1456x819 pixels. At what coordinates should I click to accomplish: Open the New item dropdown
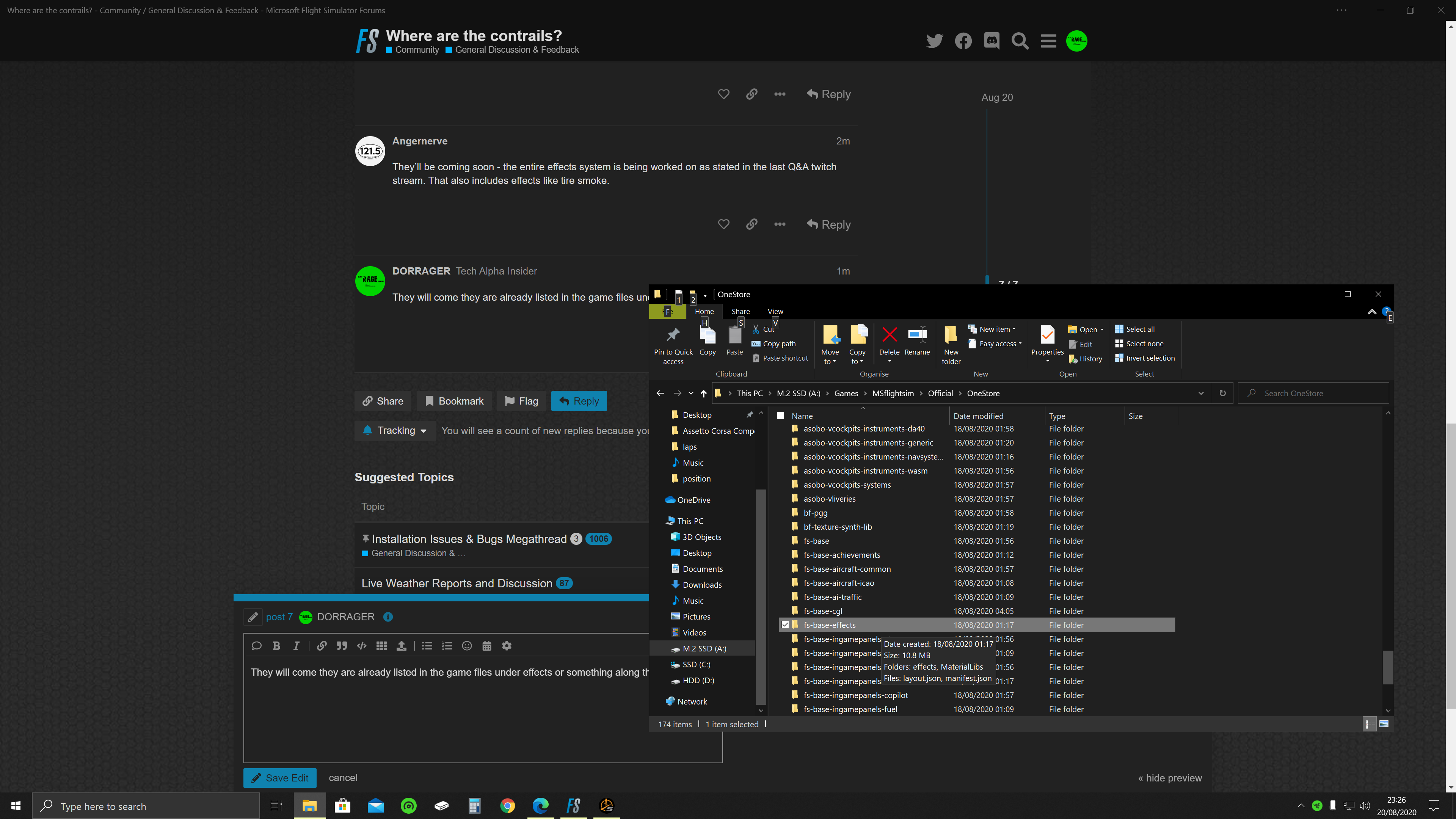(993, 329)
